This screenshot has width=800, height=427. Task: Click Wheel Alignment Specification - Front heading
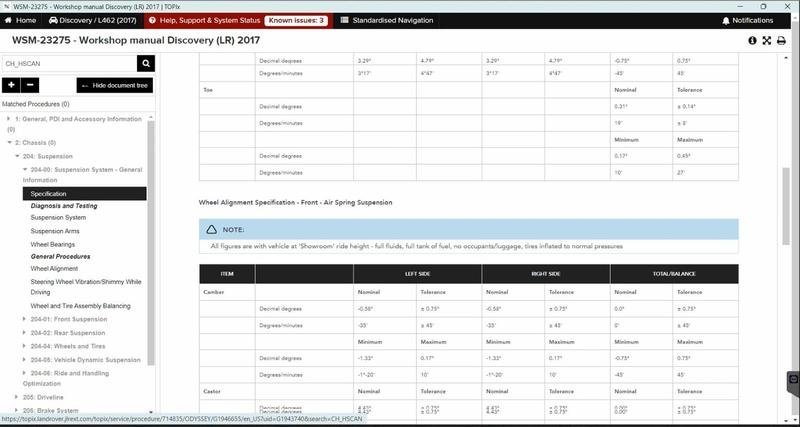coord(295,203)
